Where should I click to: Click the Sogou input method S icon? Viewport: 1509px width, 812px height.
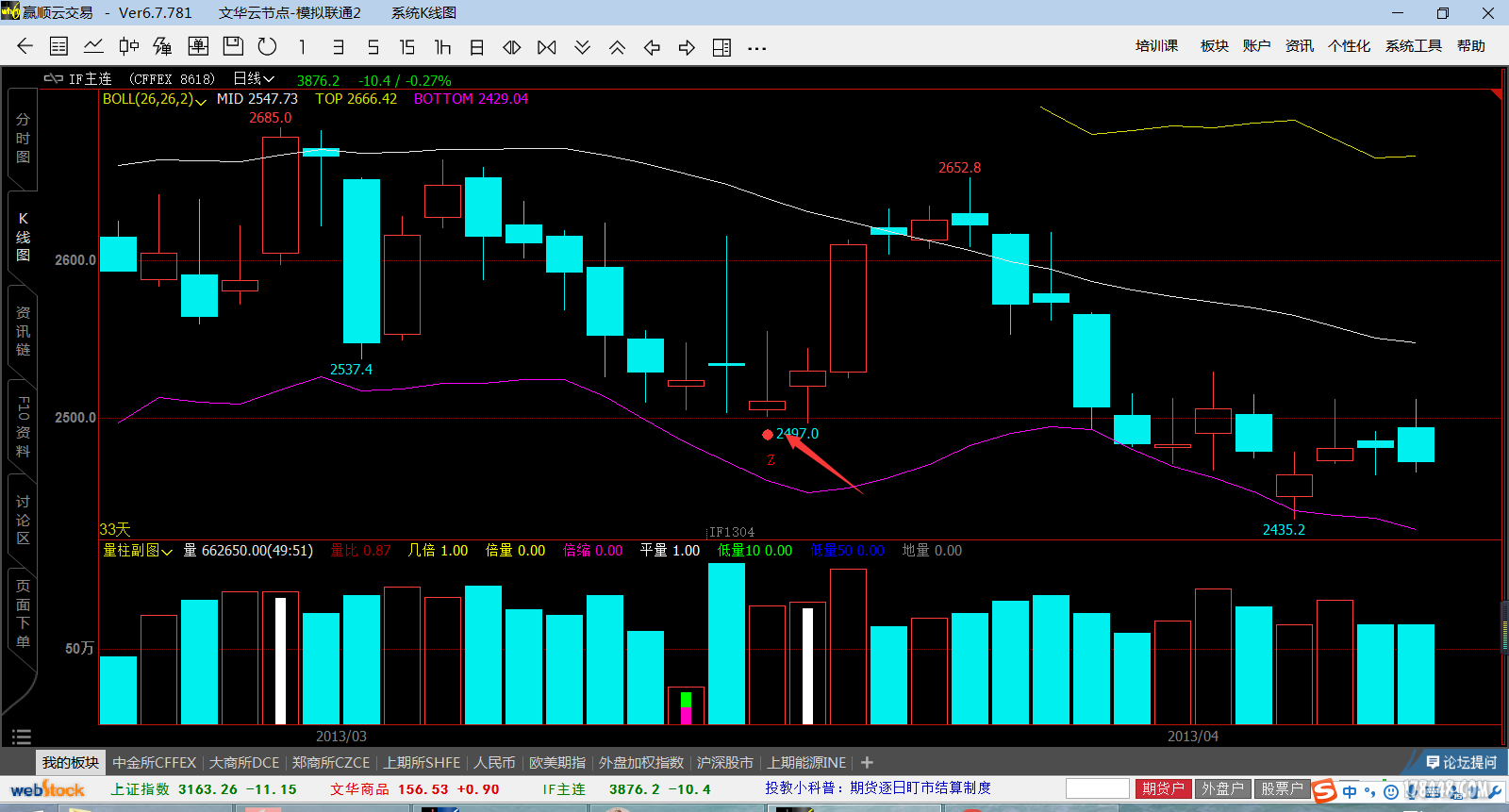pos(1325,790)
